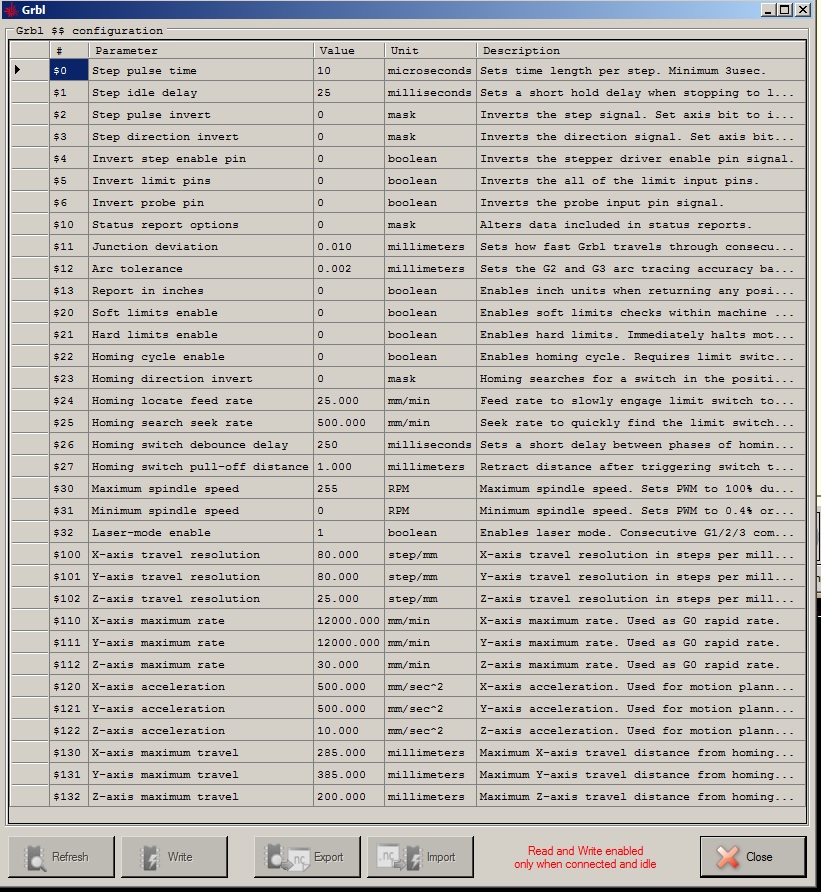Click the Close button with red X
The width and height of the screenshot is (821, 892).
click(x=753, y=857)
